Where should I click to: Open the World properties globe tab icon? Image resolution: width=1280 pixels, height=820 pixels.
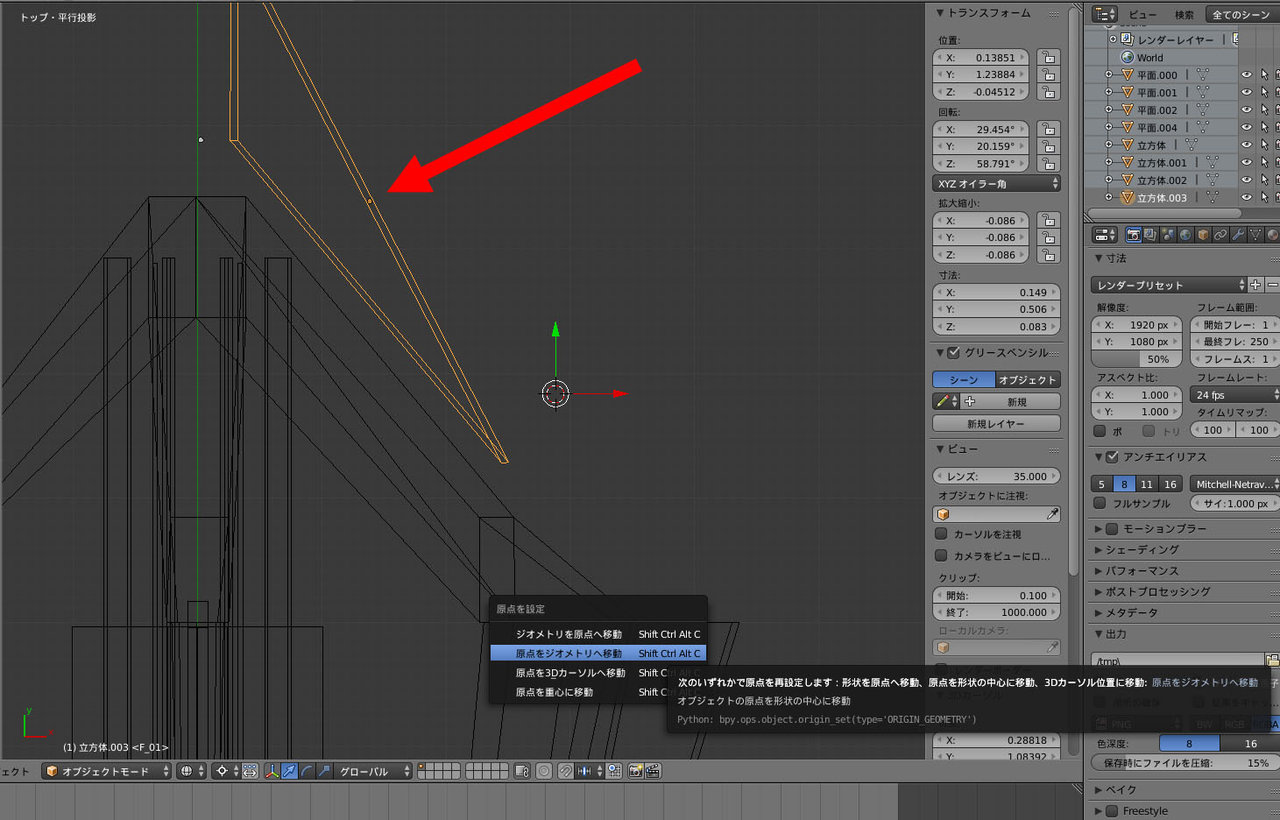[1186, 235]
